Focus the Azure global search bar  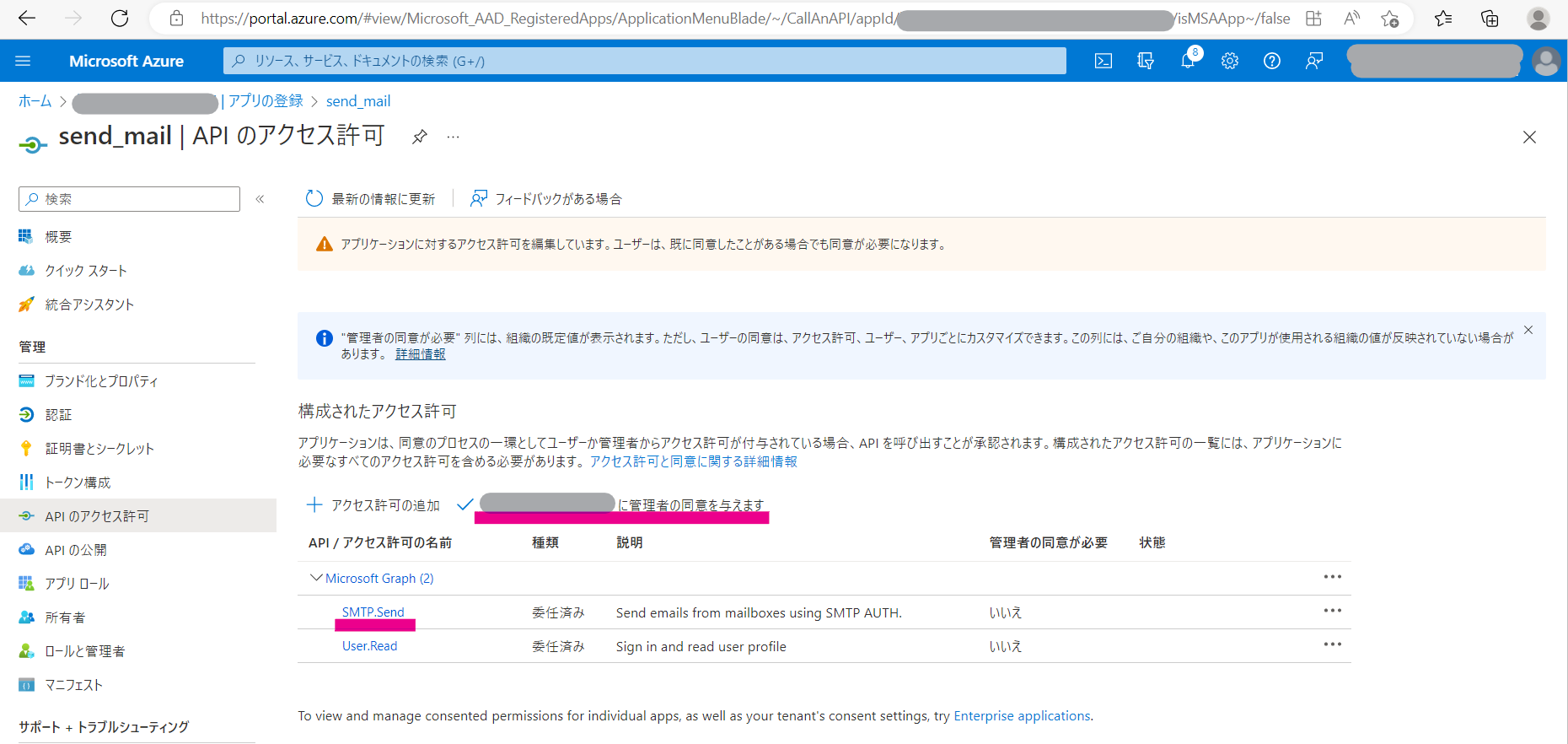[x=644, y=61]
